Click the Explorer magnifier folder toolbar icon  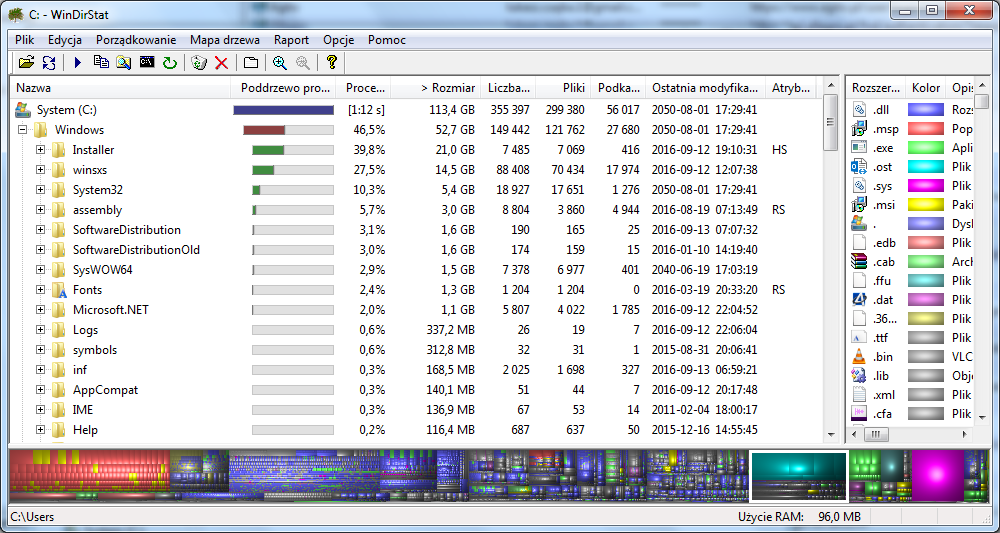point(124,62)
